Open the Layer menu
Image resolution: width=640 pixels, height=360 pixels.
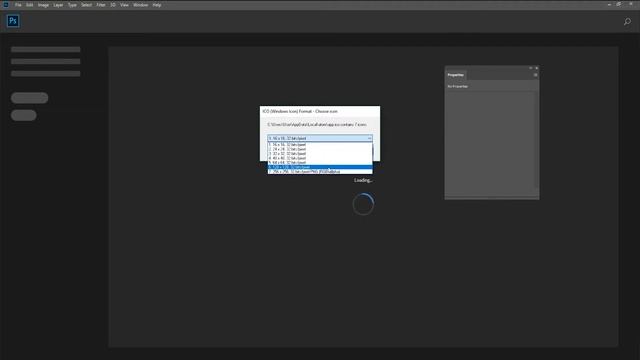tap(58, 5)
